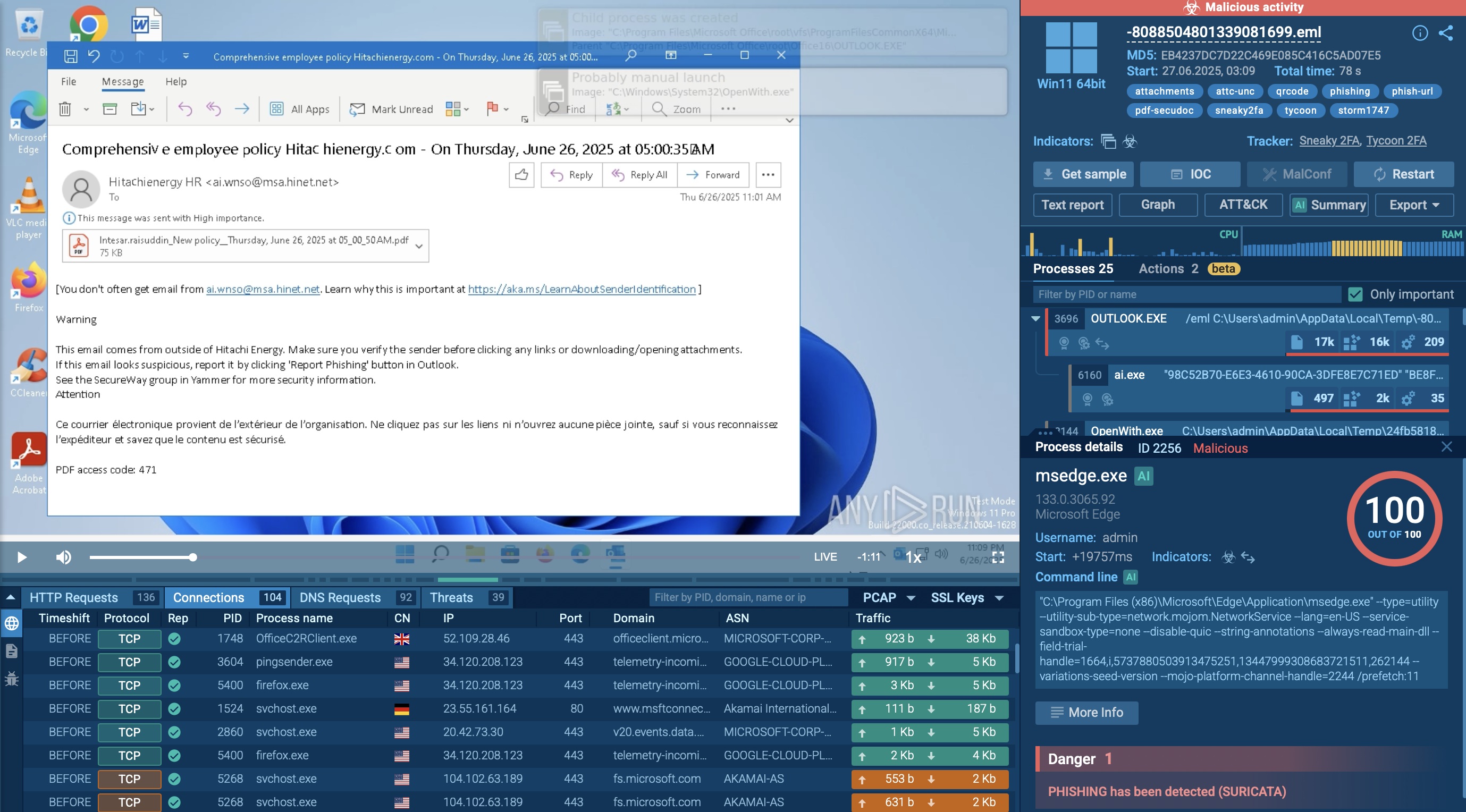Image resolution: width=1466 pixels, height=812 pixels.
Task: Collapse the OUTLOOK.EXE process tree
Action: (x=1035, y=319)
